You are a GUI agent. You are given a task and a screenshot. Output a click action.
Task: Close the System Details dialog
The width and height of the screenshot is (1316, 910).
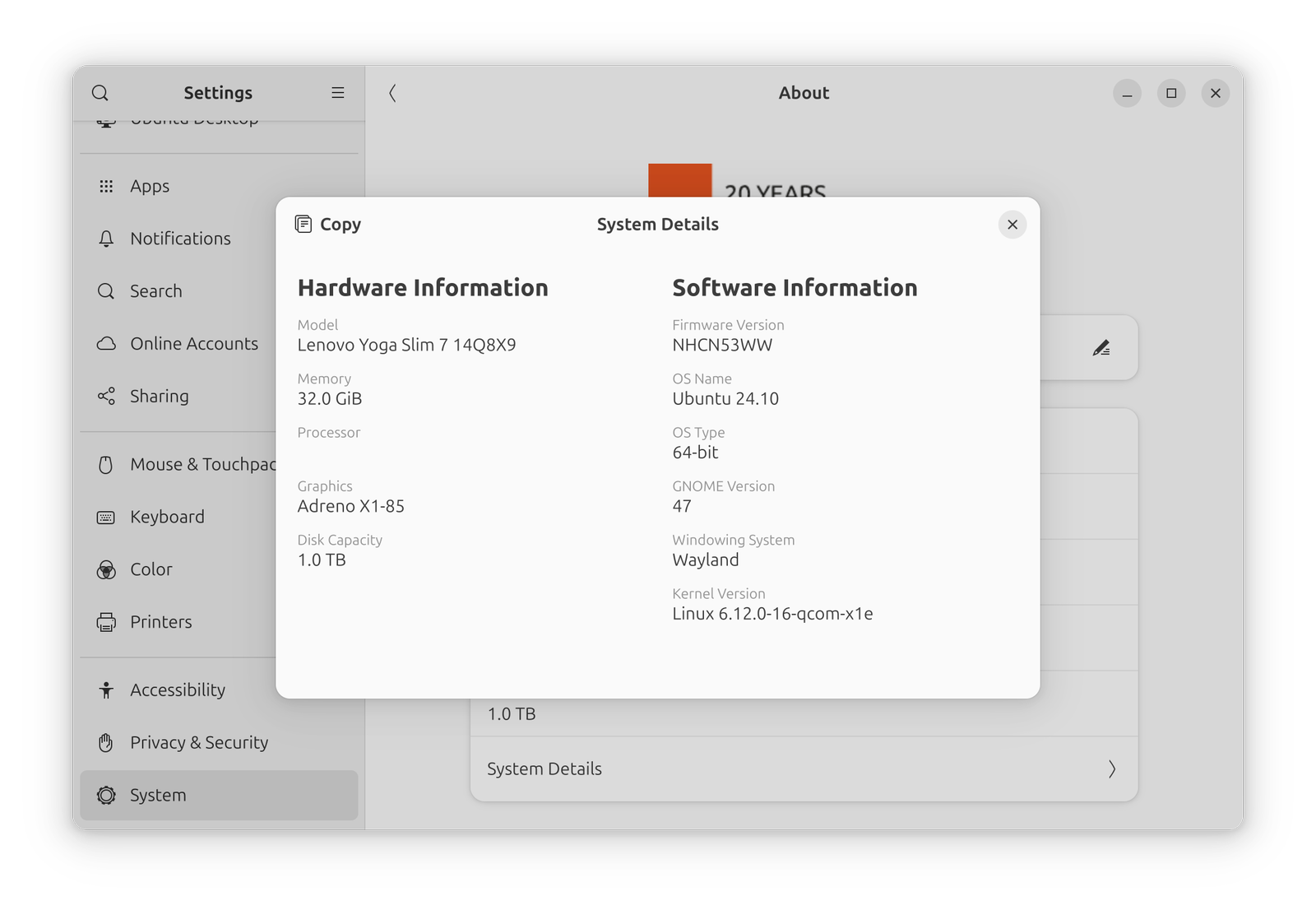pyautogui.click(x=1012, y=225)
